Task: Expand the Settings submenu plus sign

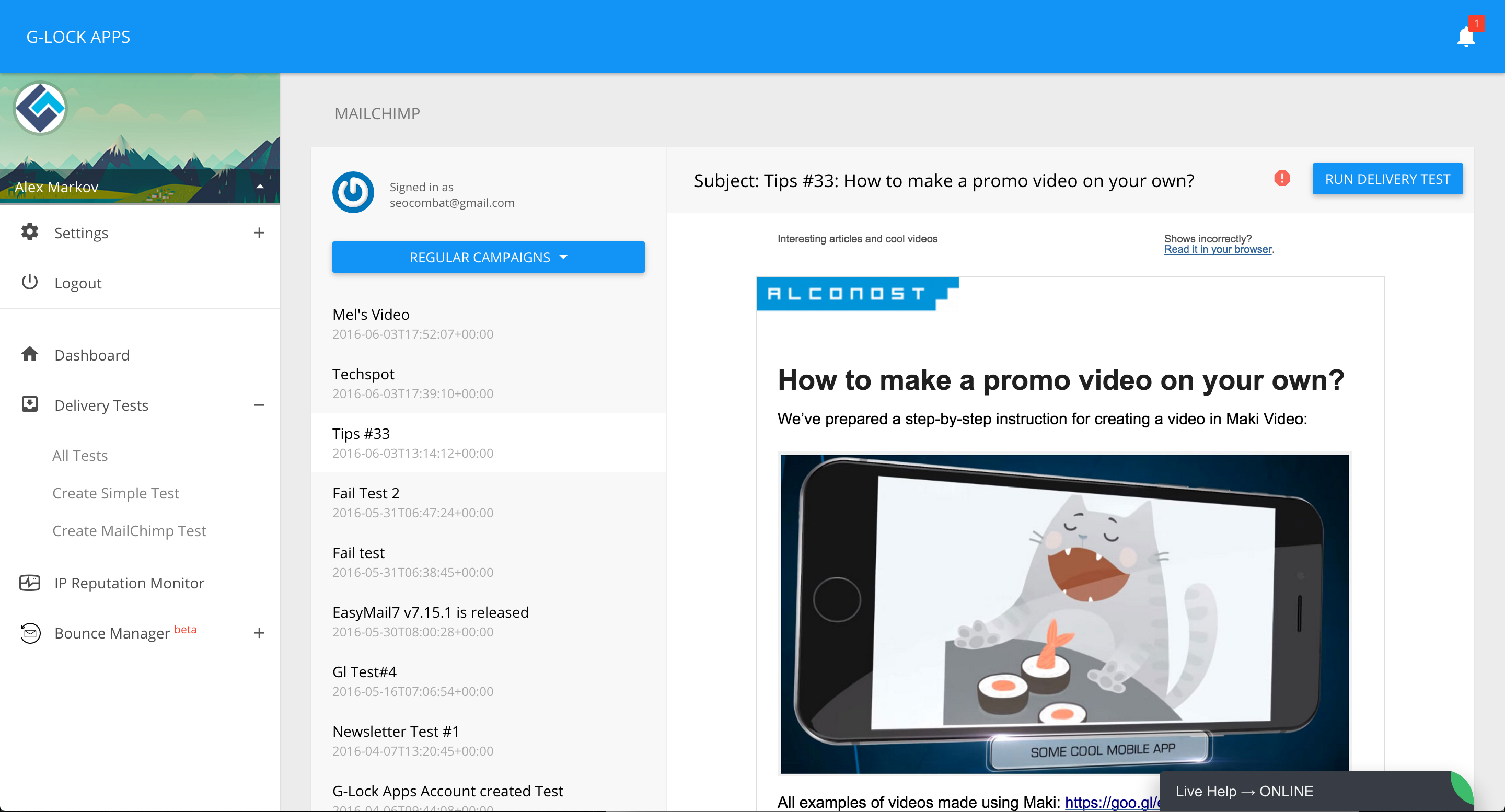Action: coord(259,233)
